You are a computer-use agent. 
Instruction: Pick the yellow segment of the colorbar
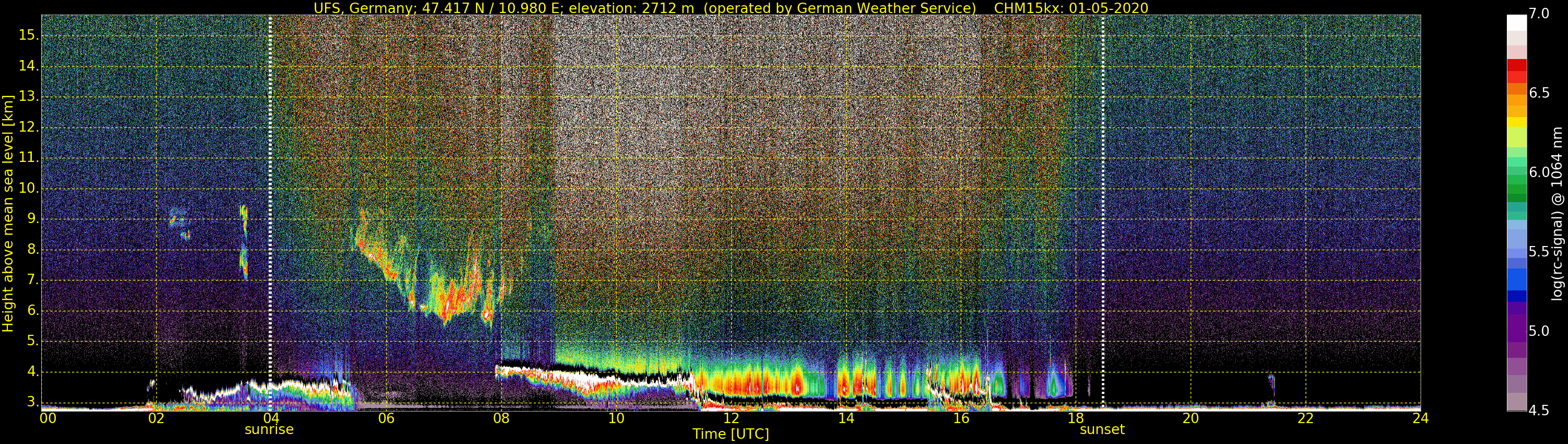(1516, 122)
